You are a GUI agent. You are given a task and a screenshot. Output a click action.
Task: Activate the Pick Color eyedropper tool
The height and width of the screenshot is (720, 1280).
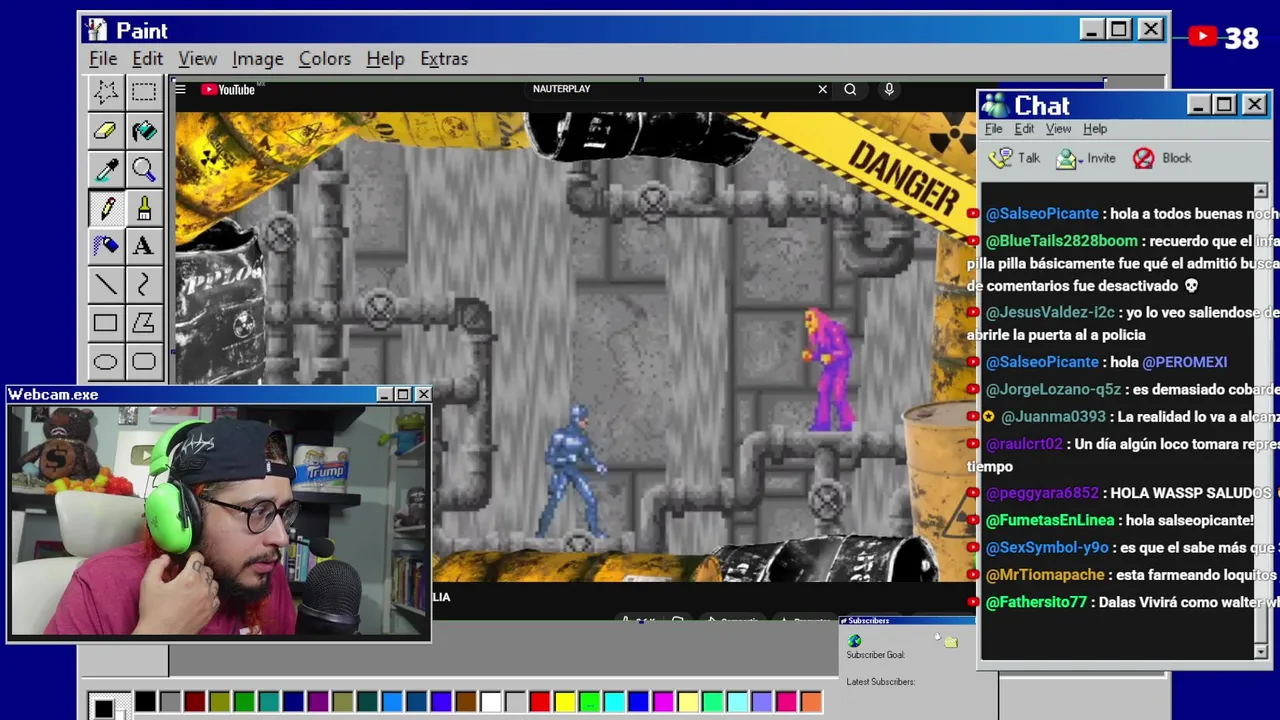pyautogui.click(x=106, y=169)
